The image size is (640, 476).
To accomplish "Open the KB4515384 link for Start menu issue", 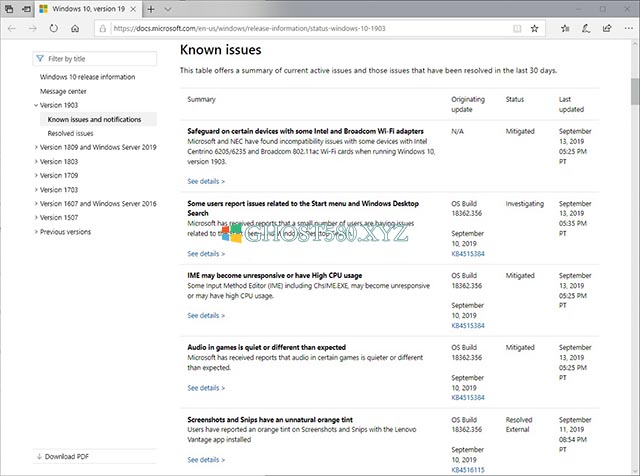I will tap(467, 254).
